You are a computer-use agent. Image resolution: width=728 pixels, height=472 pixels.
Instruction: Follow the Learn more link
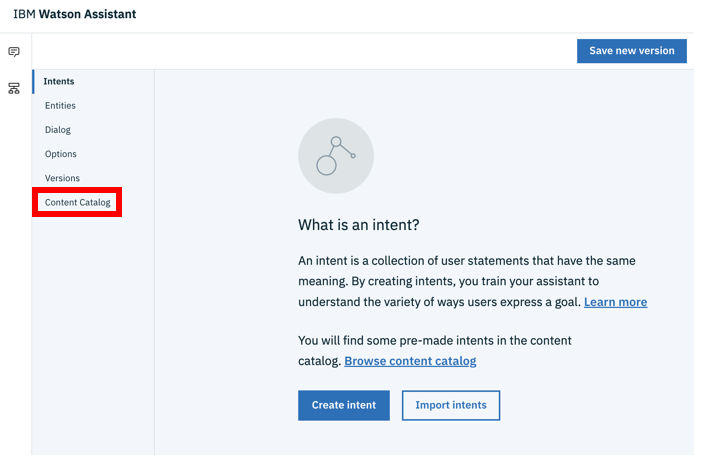pos(615,302)
